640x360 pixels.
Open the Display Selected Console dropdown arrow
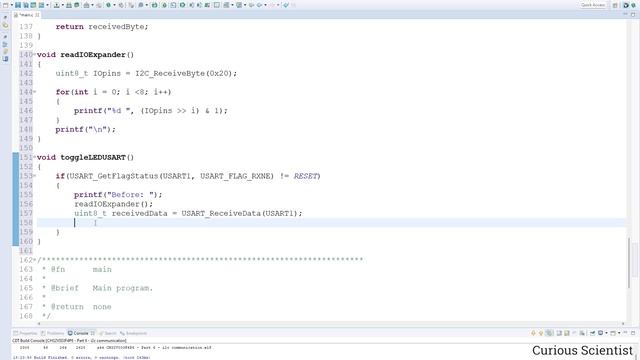click(x=606, y=333)
